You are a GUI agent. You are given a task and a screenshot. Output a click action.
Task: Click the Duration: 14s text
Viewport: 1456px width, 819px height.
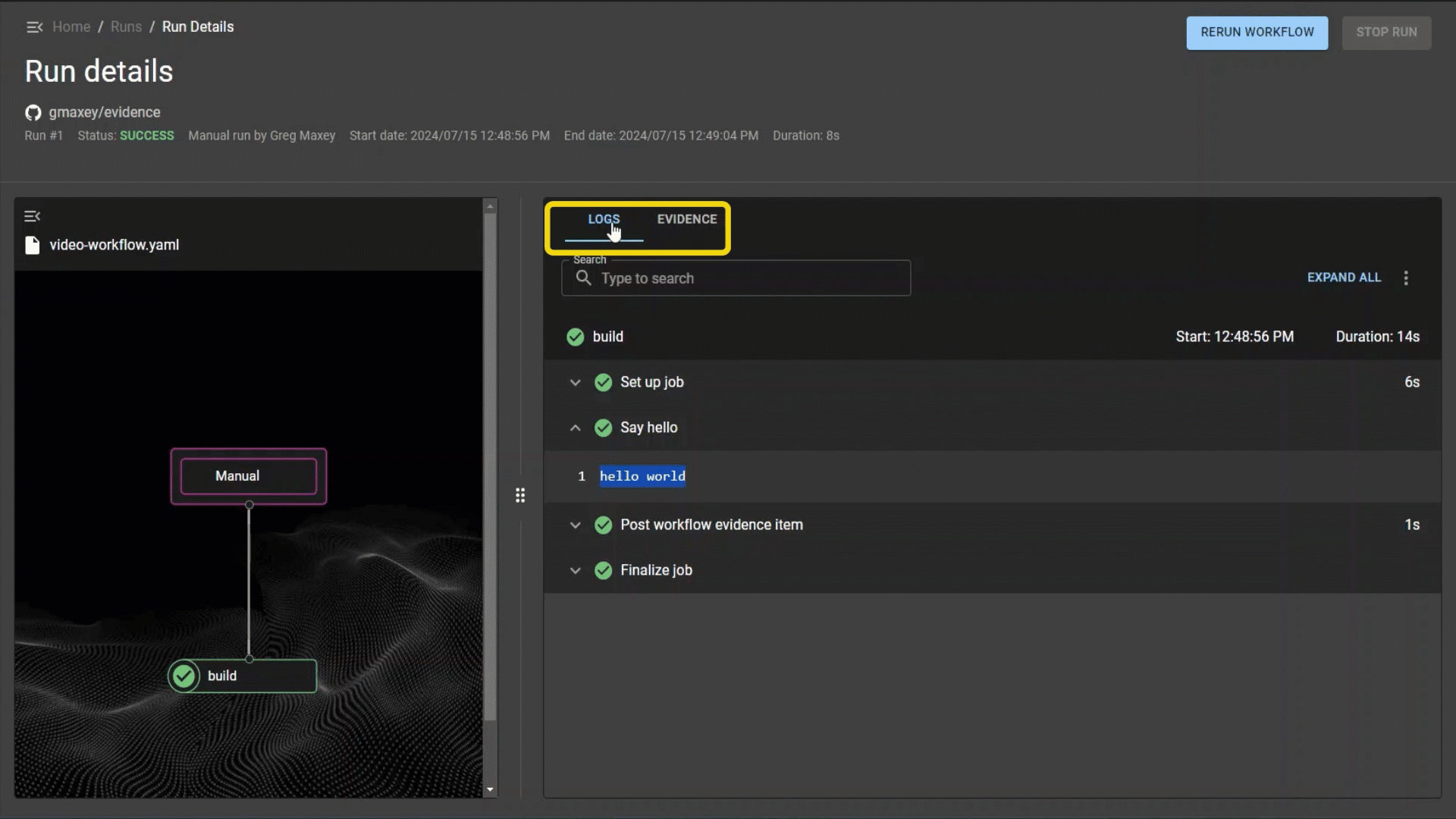(x=1377, y=337)
